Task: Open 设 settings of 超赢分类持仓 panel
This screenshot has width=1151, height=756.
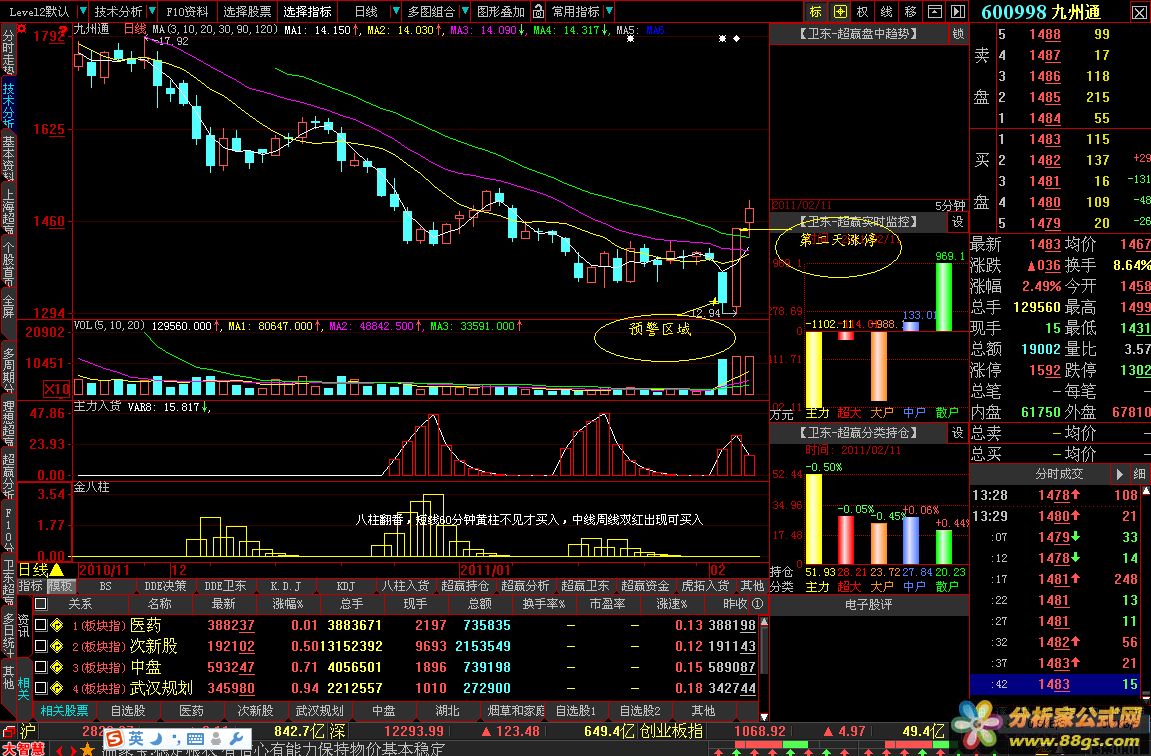Action: (958, 433)
